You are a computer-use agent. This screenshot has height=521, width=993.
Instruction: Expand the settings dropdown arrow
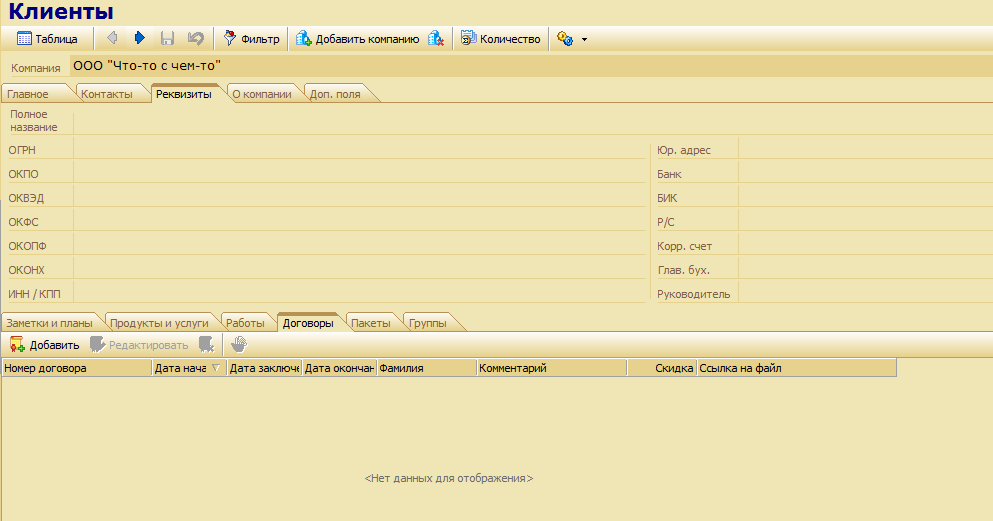click(584, 39)
